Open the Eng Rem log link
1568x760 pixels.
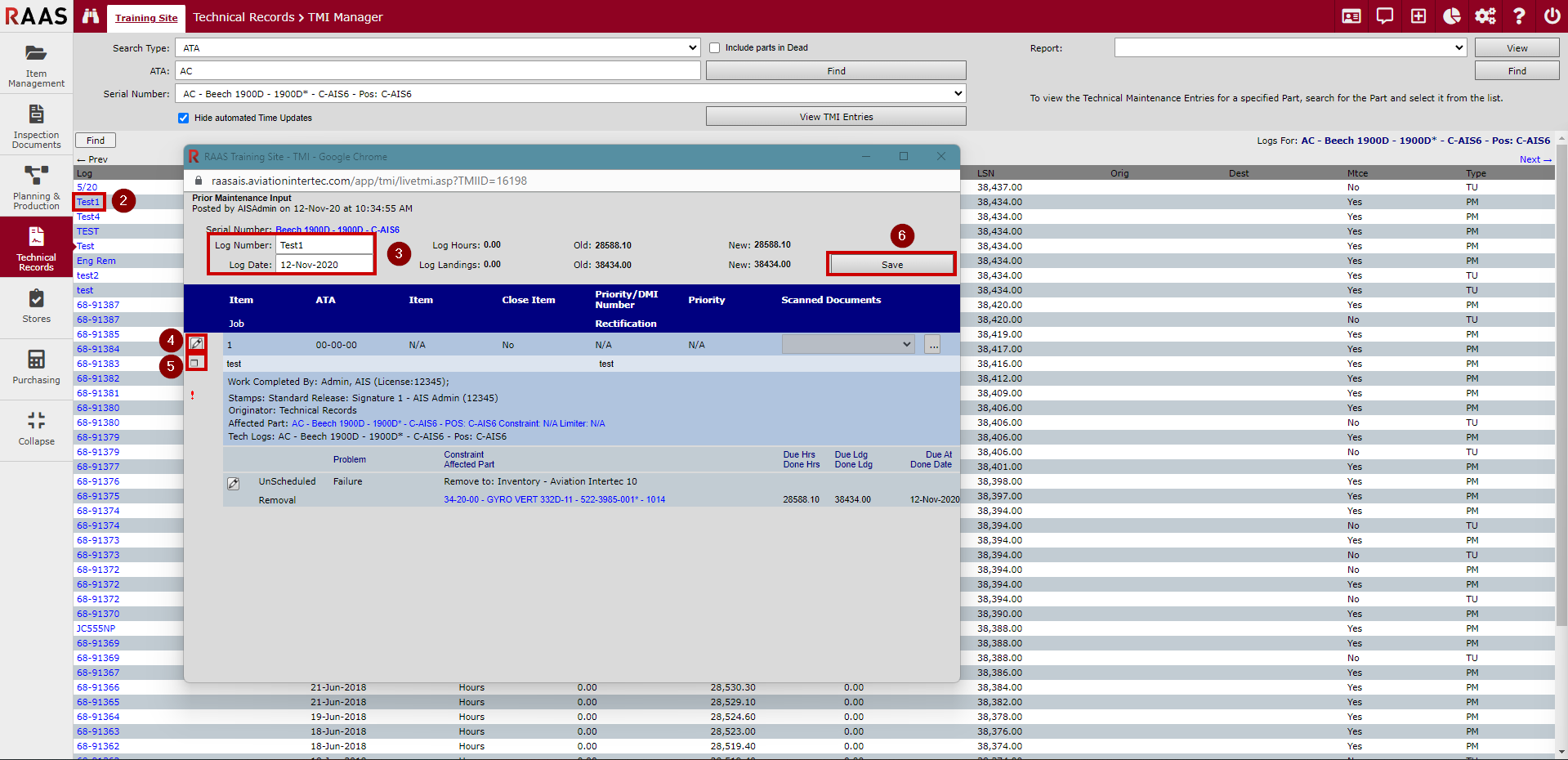pos(96,261)
